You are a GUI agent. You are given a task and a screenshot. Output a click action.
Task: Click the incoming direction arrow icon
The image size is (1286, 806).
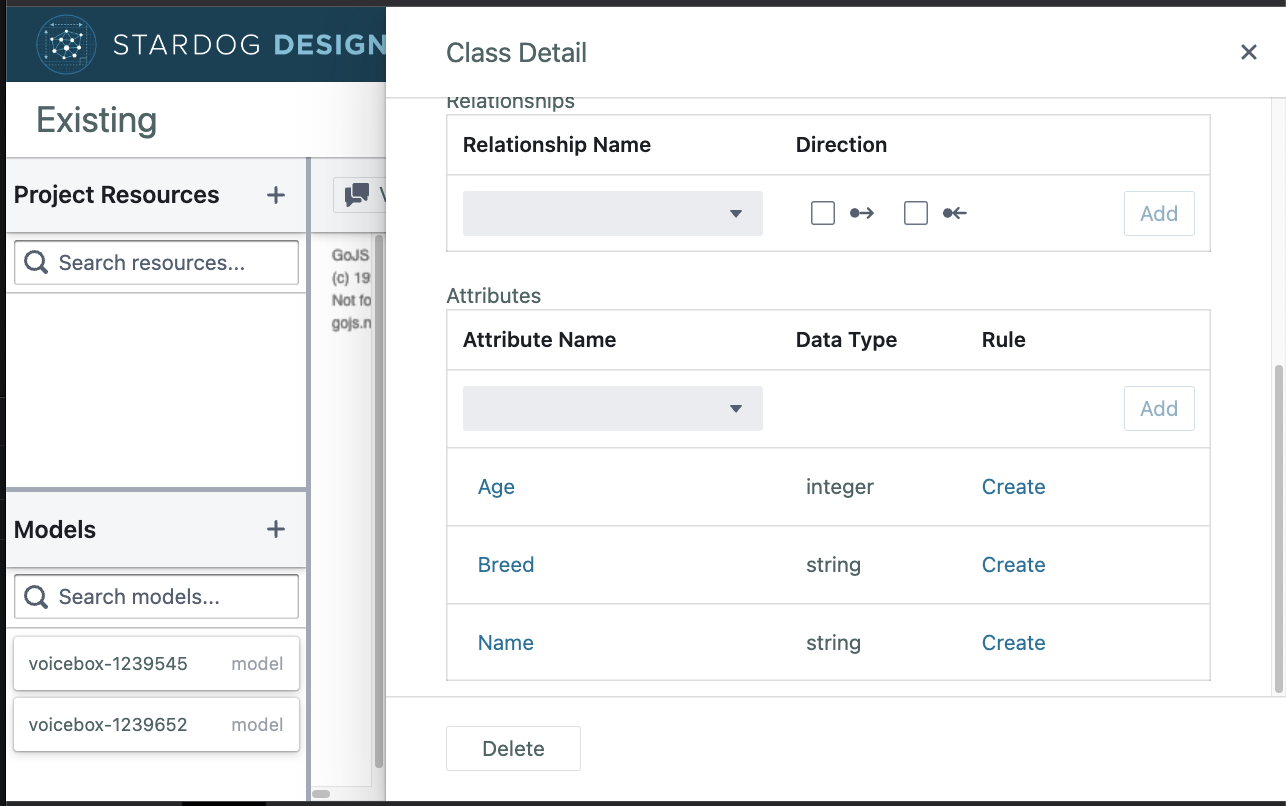coord(954,213)
